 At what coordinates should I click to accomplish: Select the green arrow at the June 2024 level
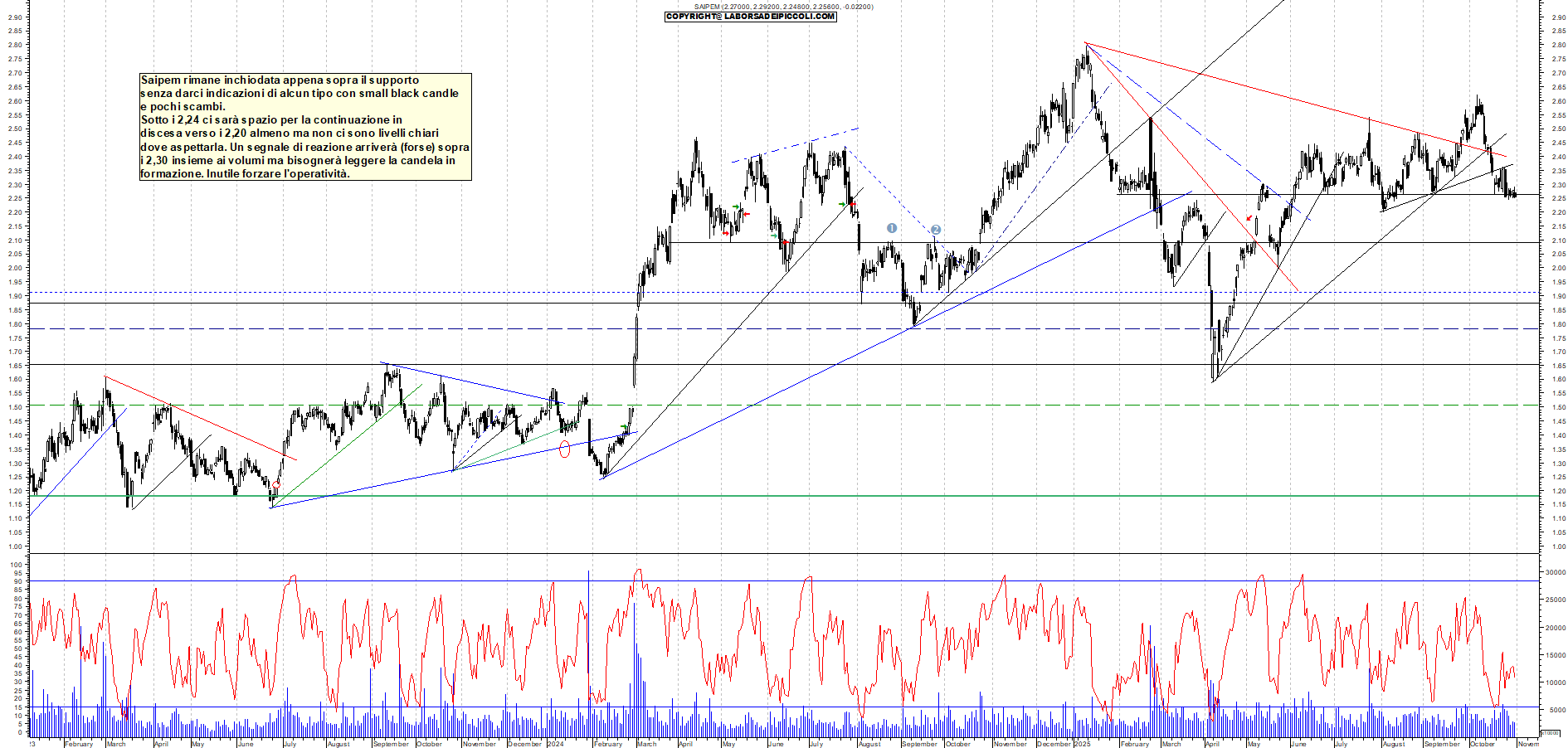tap(736, 206)
